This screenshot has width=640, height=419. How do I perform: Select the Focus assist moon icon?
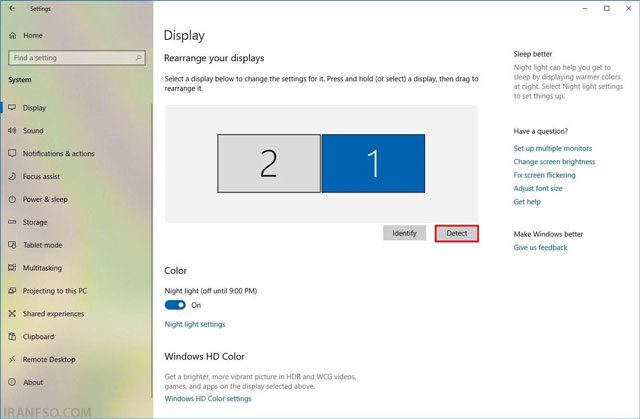(12, 176)
